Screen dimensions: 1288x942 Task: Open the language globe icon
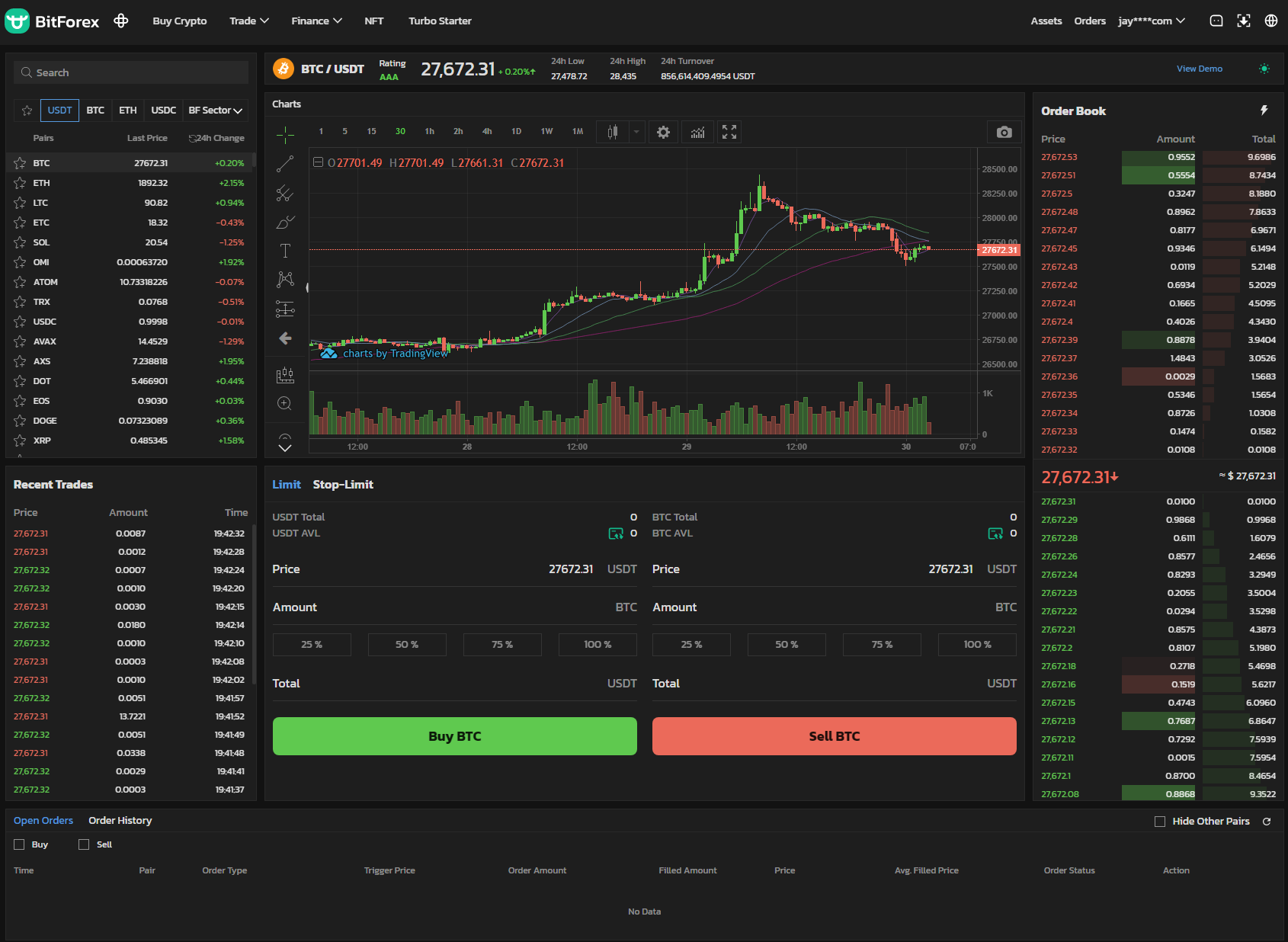click(x=1271, y=21)
